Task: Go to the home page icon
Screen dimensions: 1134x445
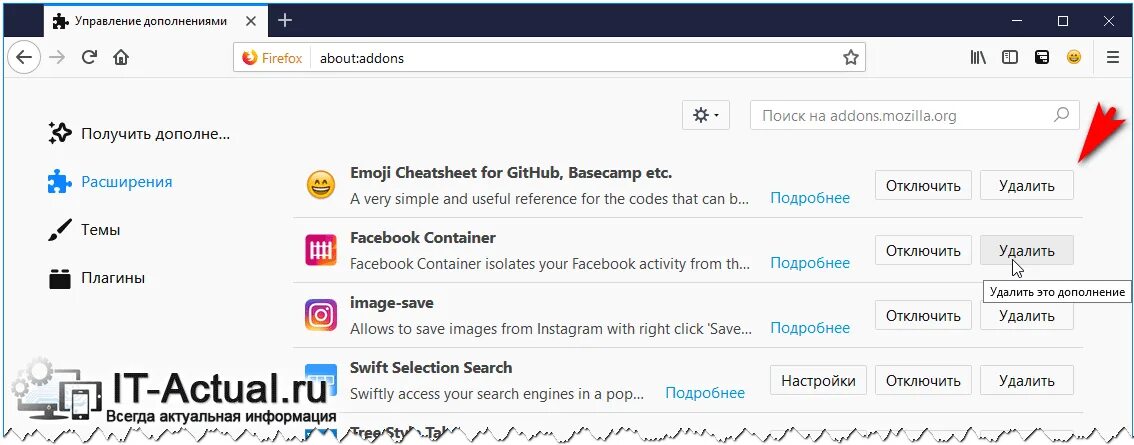Action: click(121, 57)
